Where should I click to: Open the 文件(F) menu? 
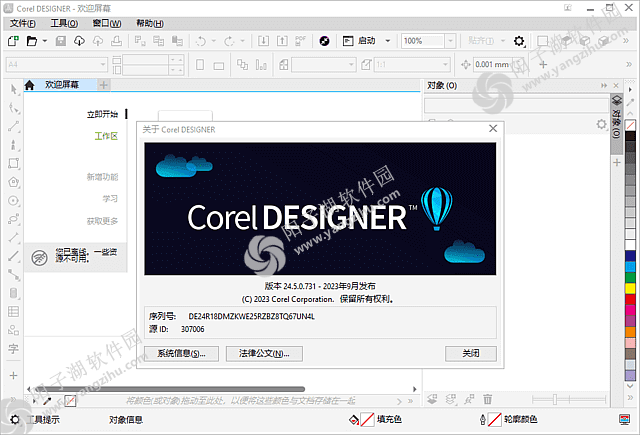click(23, 24)
